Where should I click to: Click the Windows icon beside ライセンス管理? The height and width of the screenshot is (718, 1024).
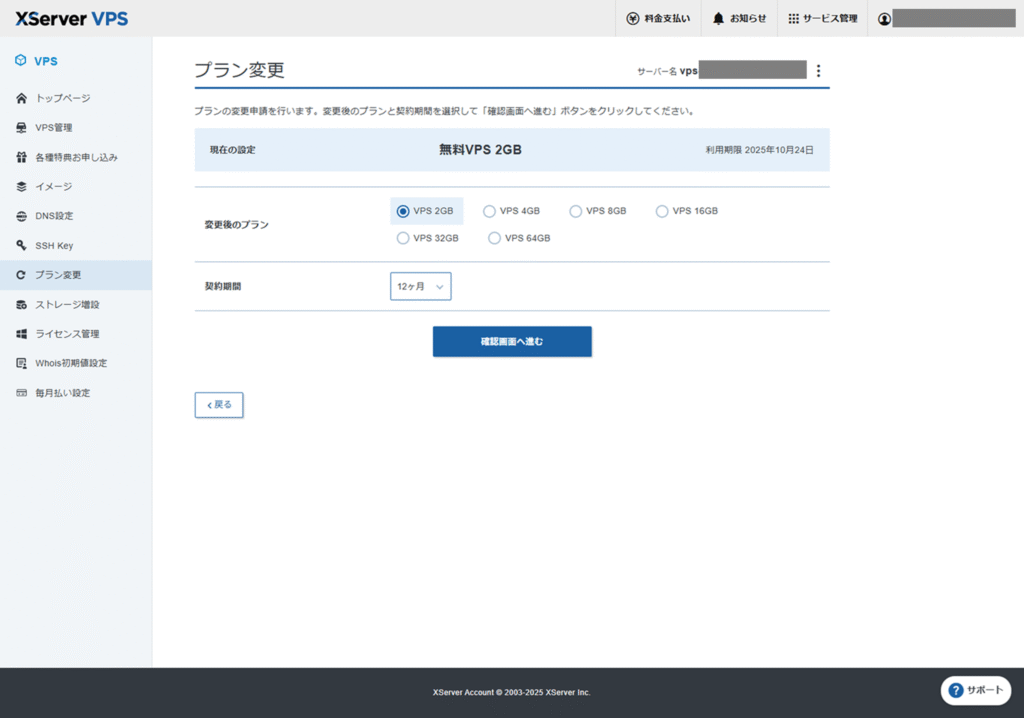click(22, 334)
